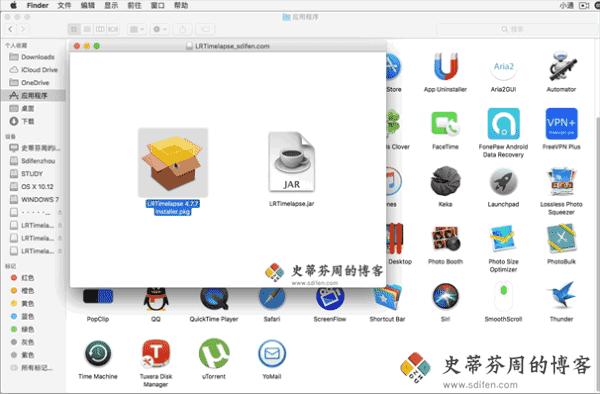Open the Aria2GUI app icon

point(503,67)
